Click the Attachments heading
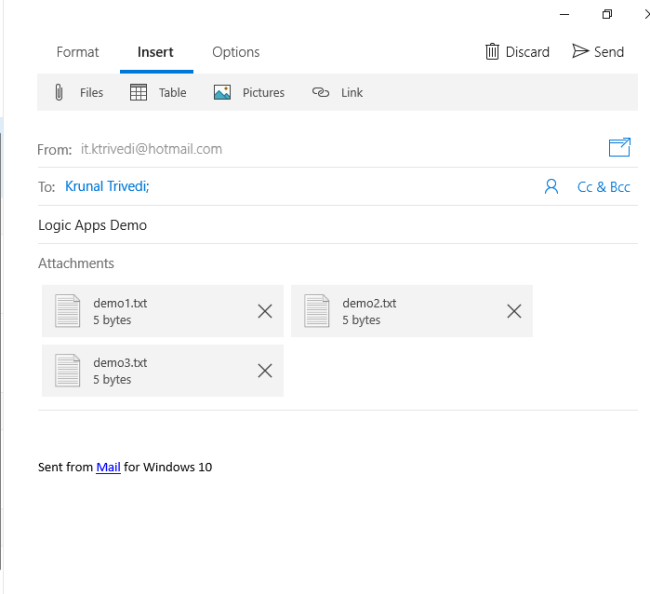 click(76, 264)
